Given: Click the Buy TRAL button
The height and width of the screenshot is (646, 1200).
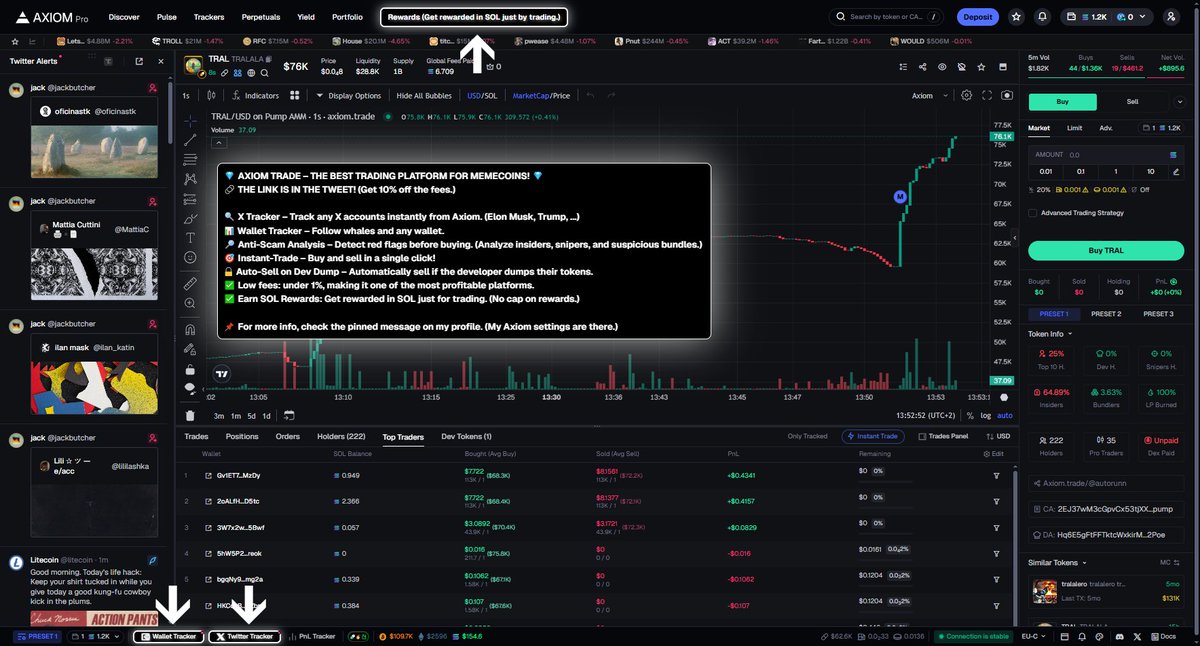Looking at the screenshot, I should click(x=1106, y=250).
